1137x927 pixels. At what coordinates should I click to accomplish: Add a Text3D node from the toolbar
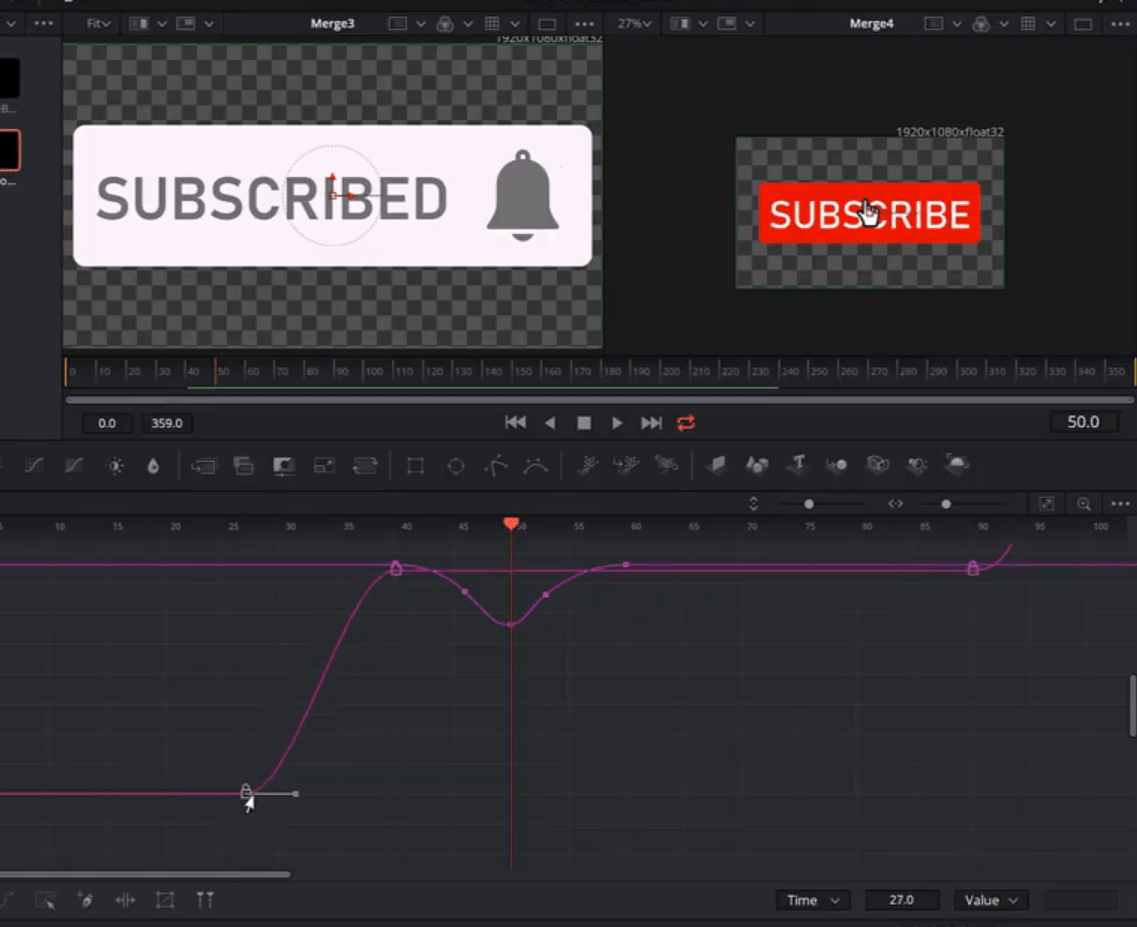(796, 465)
